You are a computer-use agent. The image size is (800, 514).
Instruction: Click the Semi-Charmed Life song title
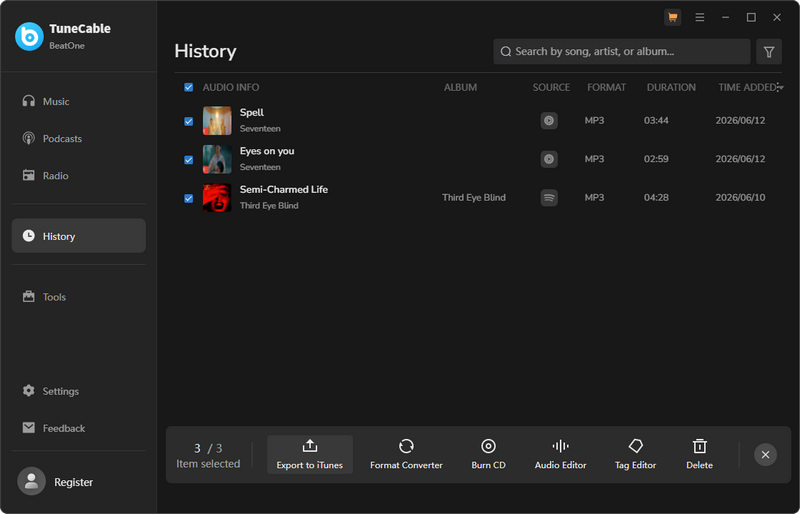[x=284, y=189]
